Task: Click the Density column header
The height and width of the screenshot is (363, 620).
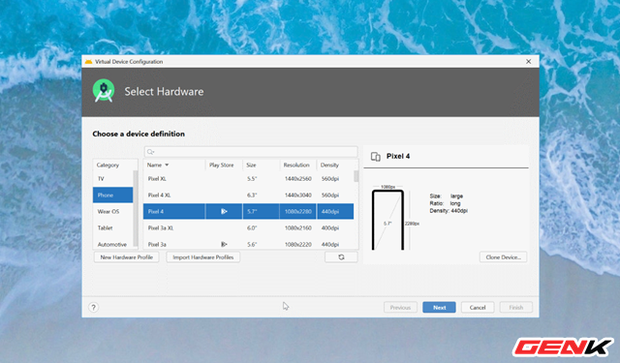Action: [329, 165]
